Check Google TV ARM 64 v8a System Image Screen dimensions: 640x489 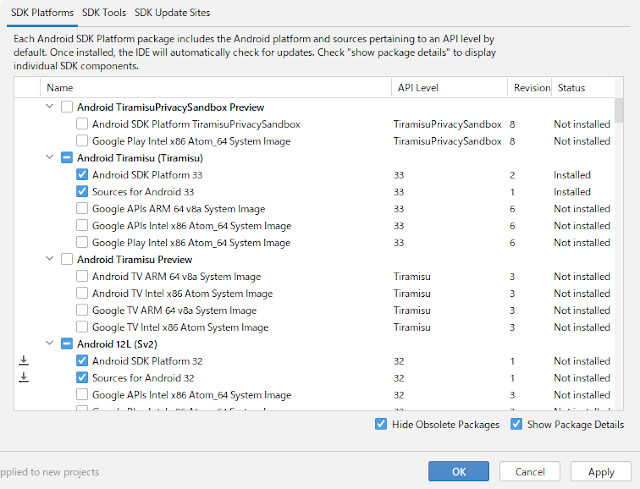pos(82,310)
